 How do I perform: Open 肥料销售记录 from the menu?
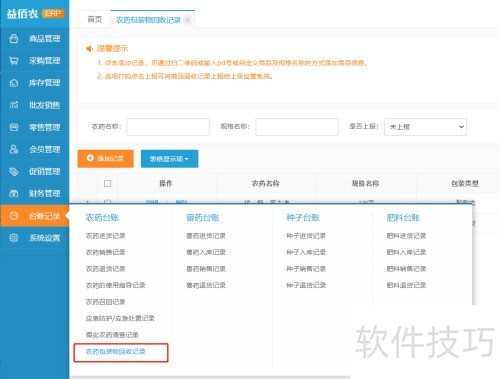click(406, 269)
